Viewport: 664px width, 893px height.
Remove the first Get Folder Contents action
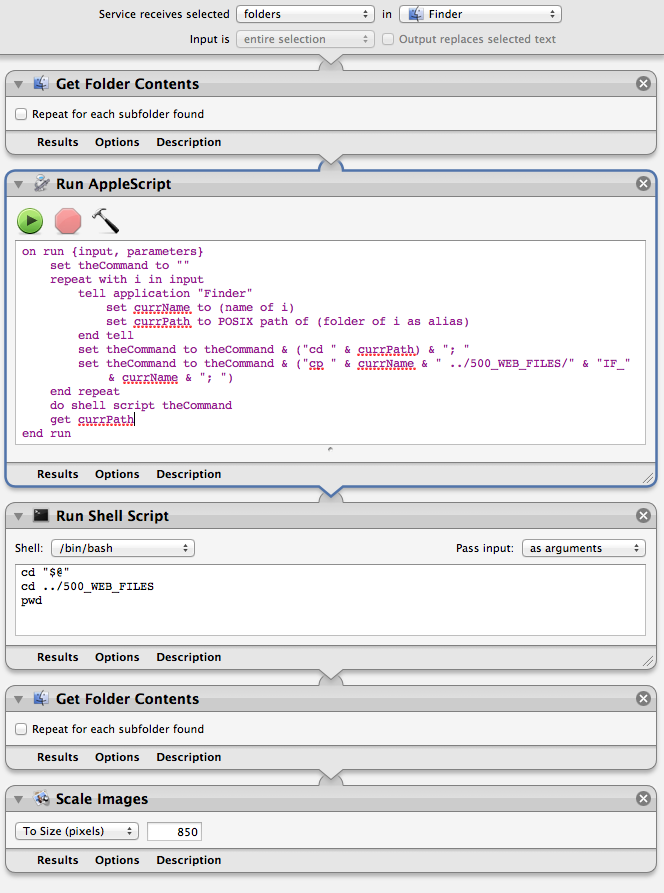point(643,84)
